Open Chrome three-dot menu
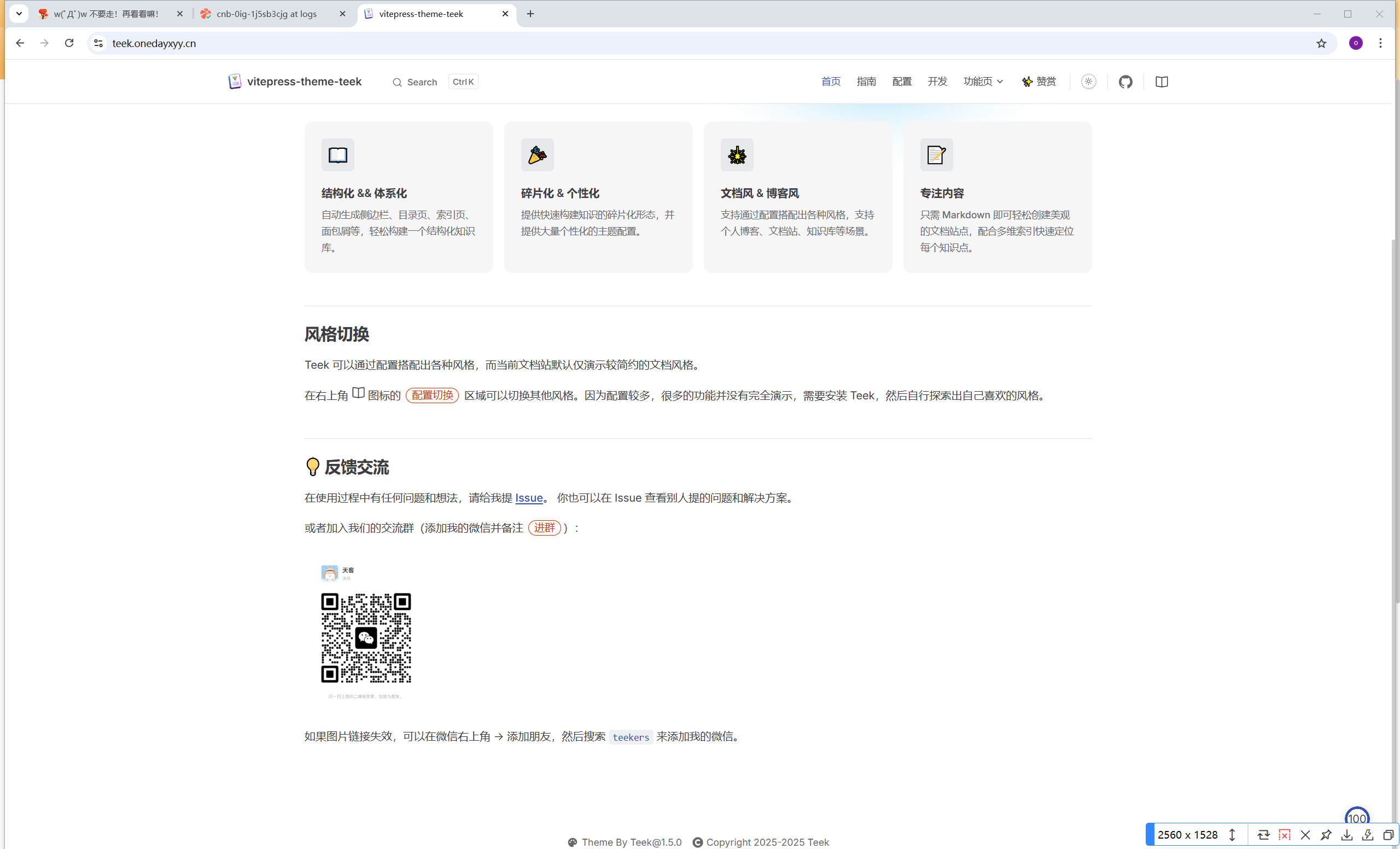The width and height of the screenshot is (1400, 849). coord(1380,43)
